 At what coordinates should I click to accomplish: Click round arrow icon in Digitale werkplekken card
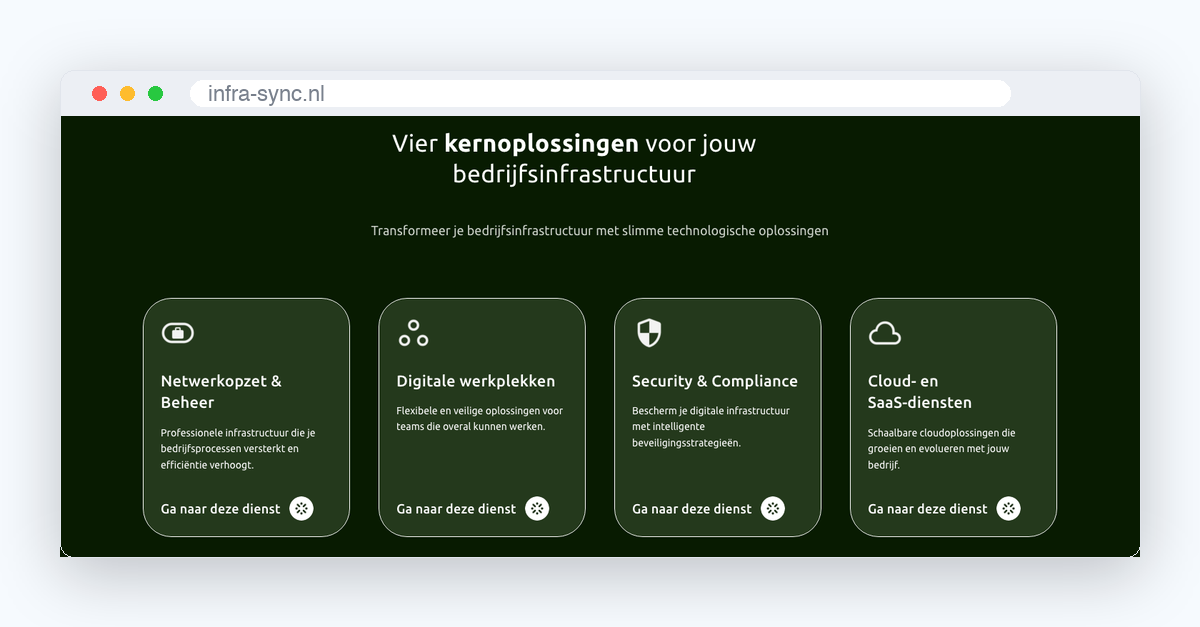point(538,508)
